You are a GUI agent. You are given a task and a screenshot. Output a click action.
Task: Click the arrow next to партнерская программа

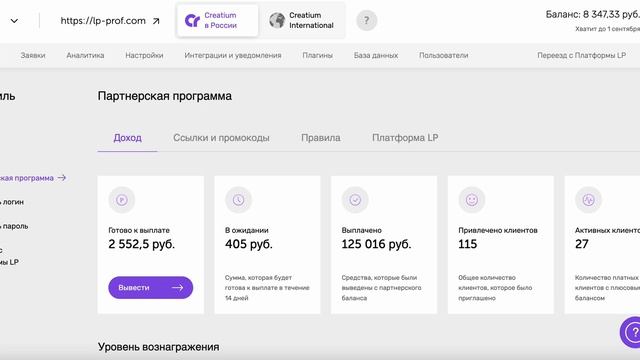62,178
